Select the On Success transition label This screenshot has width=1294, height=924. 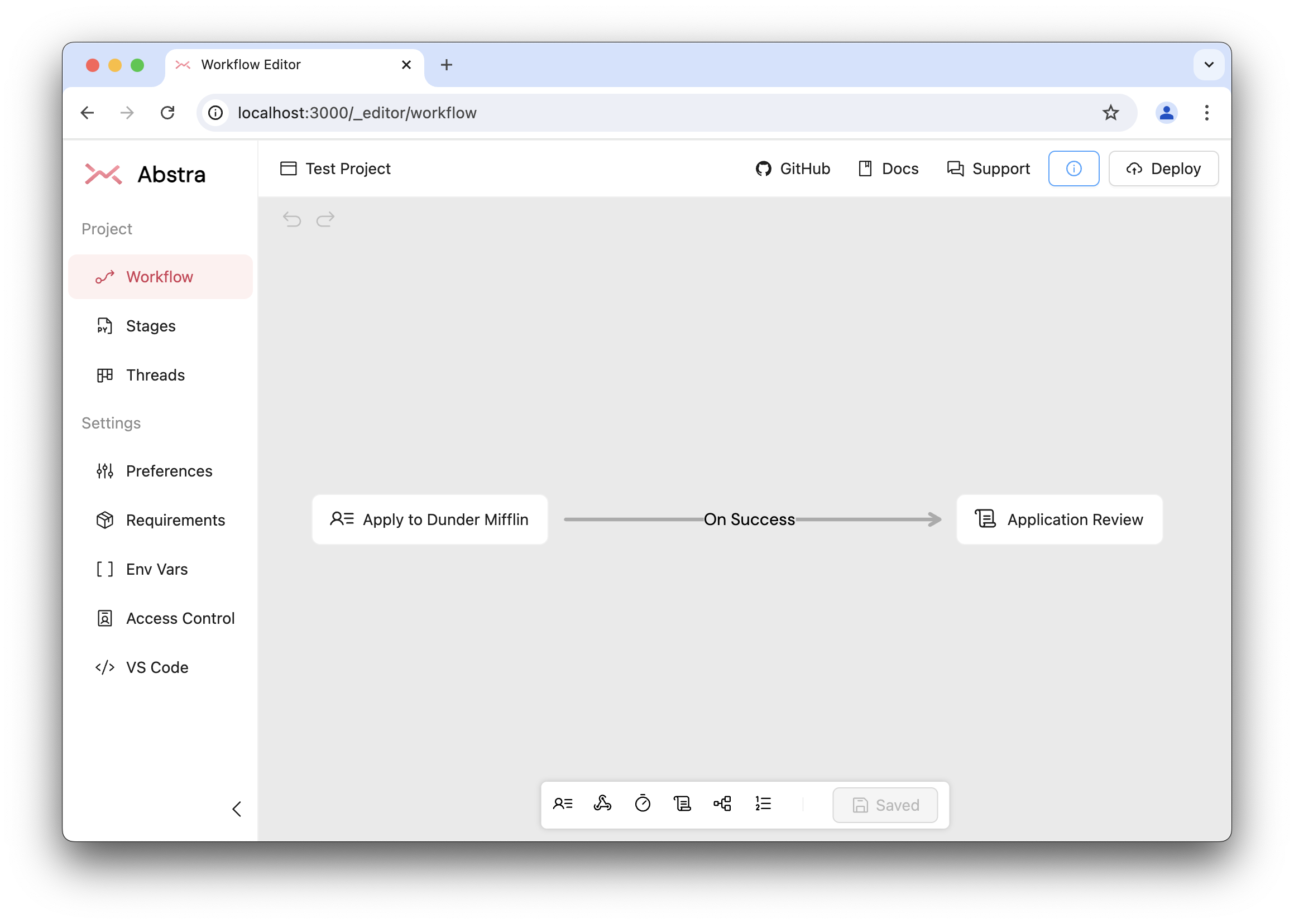(x=749, y=519)
